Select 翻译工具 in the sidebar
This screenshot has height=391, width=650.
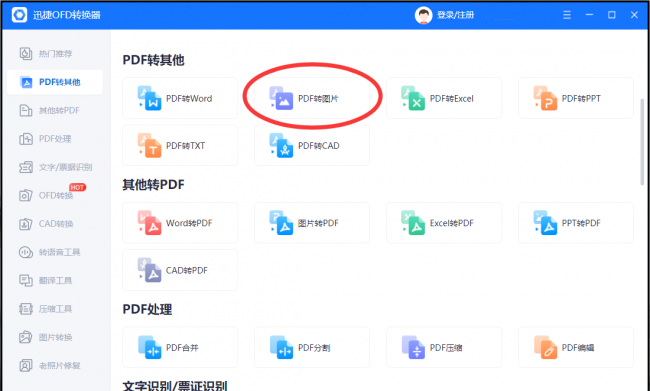(55, 280)
